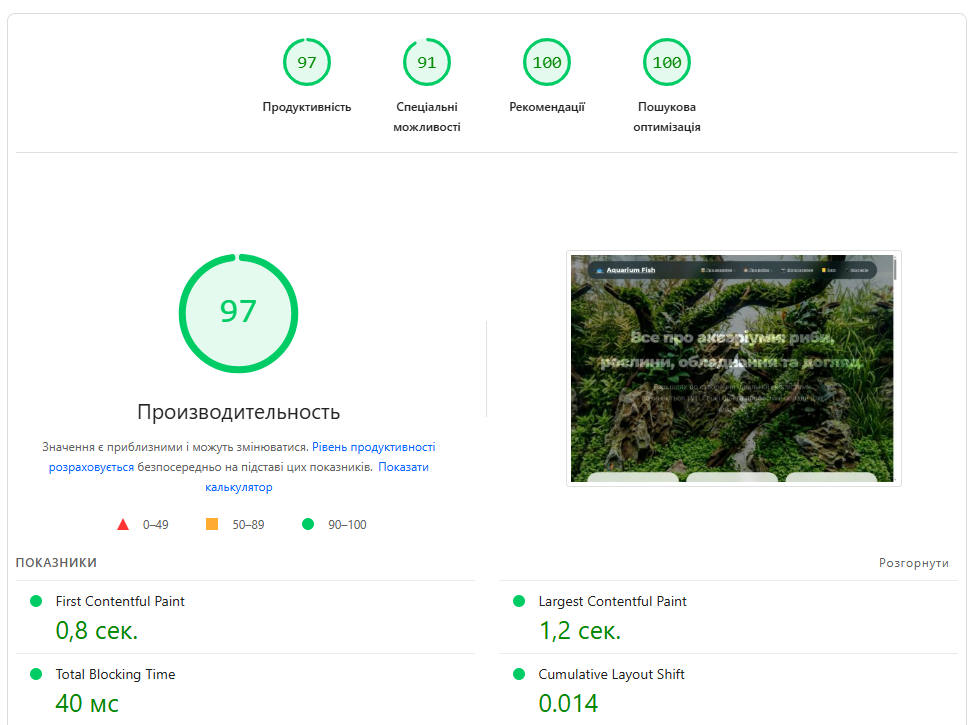Expand the Largest Contentful Paint metric
Screen dimensions: 970x725
612,601
